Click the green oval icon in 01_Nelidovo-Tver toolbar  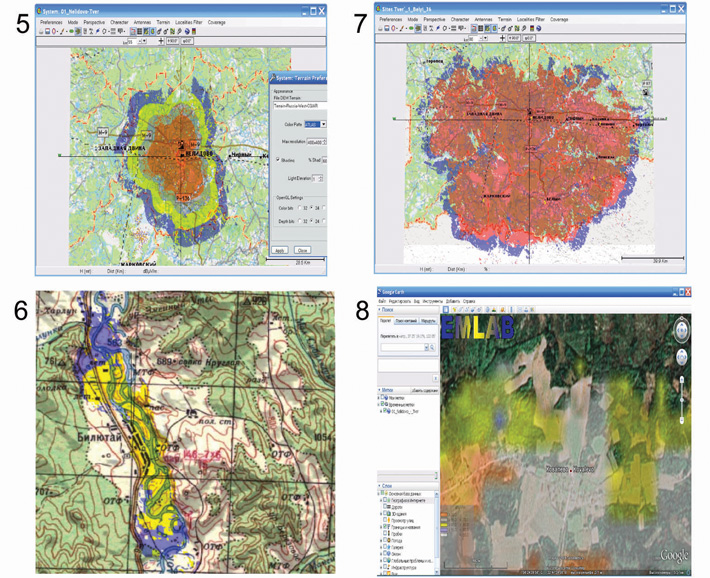click(x=71, y=31)
